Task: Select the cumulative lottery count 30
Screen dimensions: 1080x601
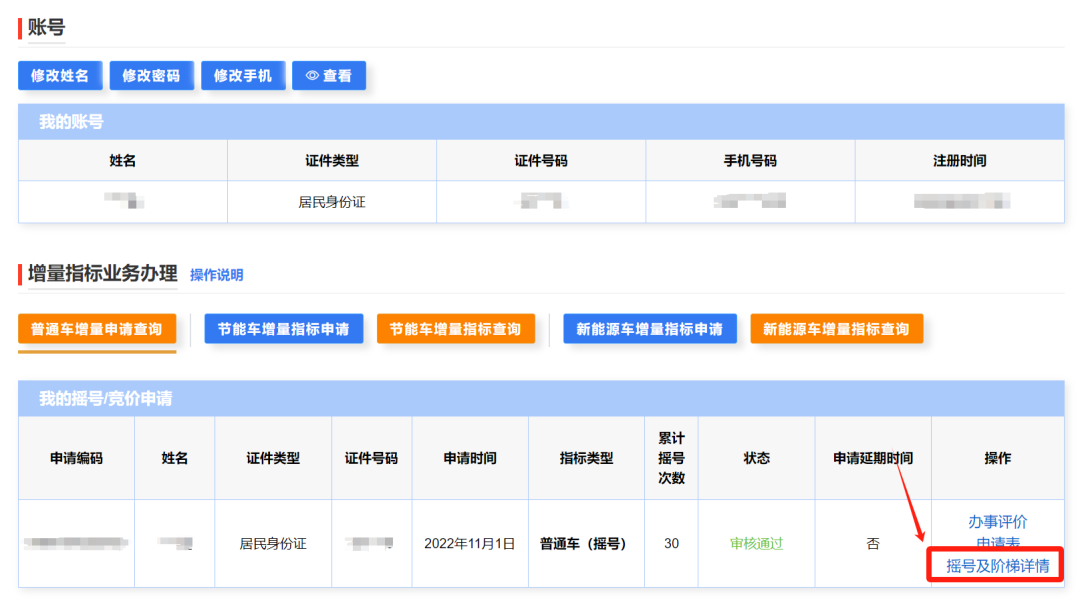Action: pos(672,544)
